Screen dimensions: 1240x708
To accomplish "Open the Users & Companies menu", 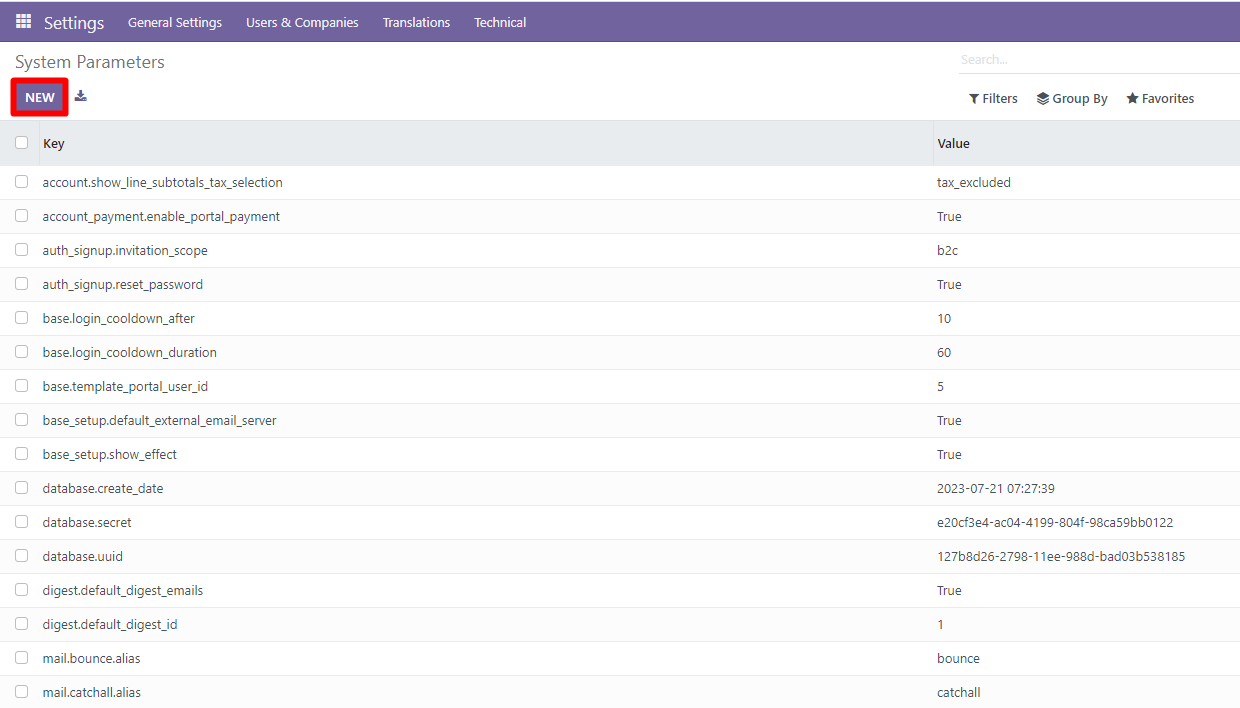I will tap(302, 21).
